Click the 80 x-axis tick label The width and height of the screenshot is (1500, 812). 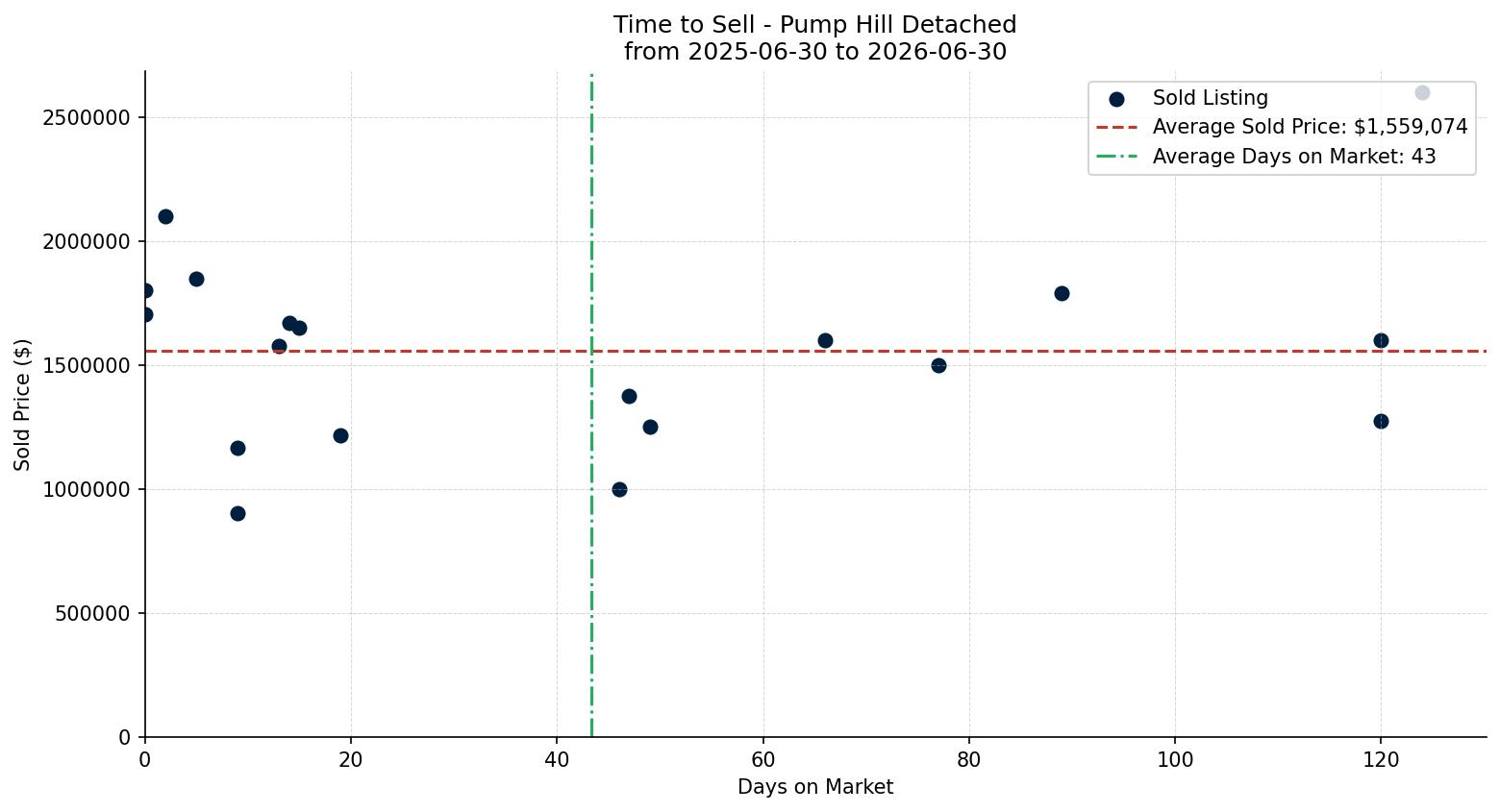pyautogui.click(x=969, y=759)
